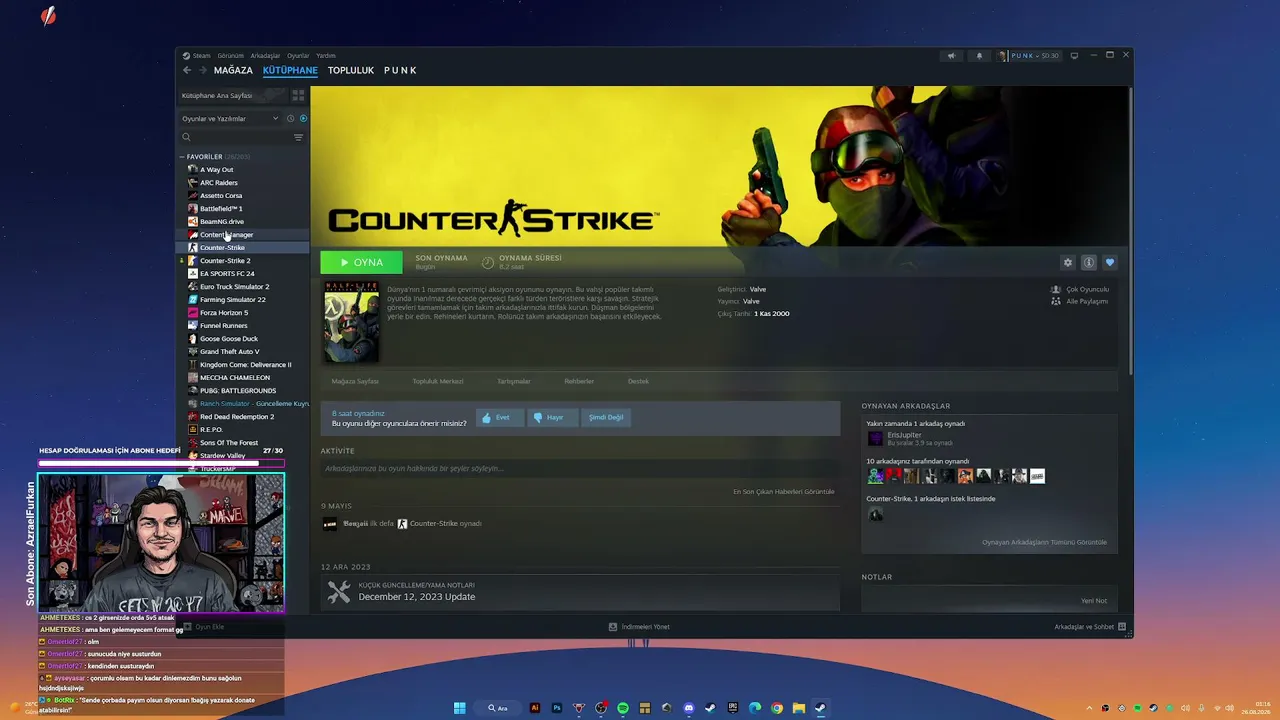Go back with the Steam back arrow

[x=187, y=70]
